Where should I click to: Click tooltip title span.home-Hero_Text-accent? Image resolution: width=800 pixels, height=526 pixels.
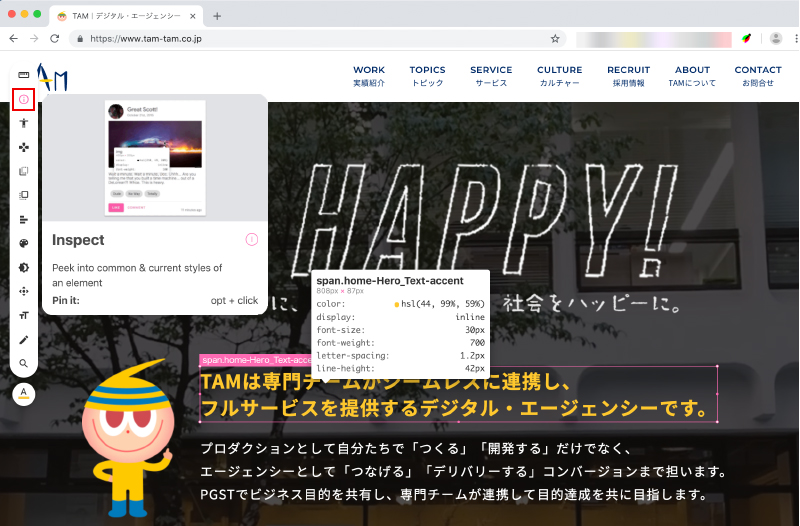point(390,281)
